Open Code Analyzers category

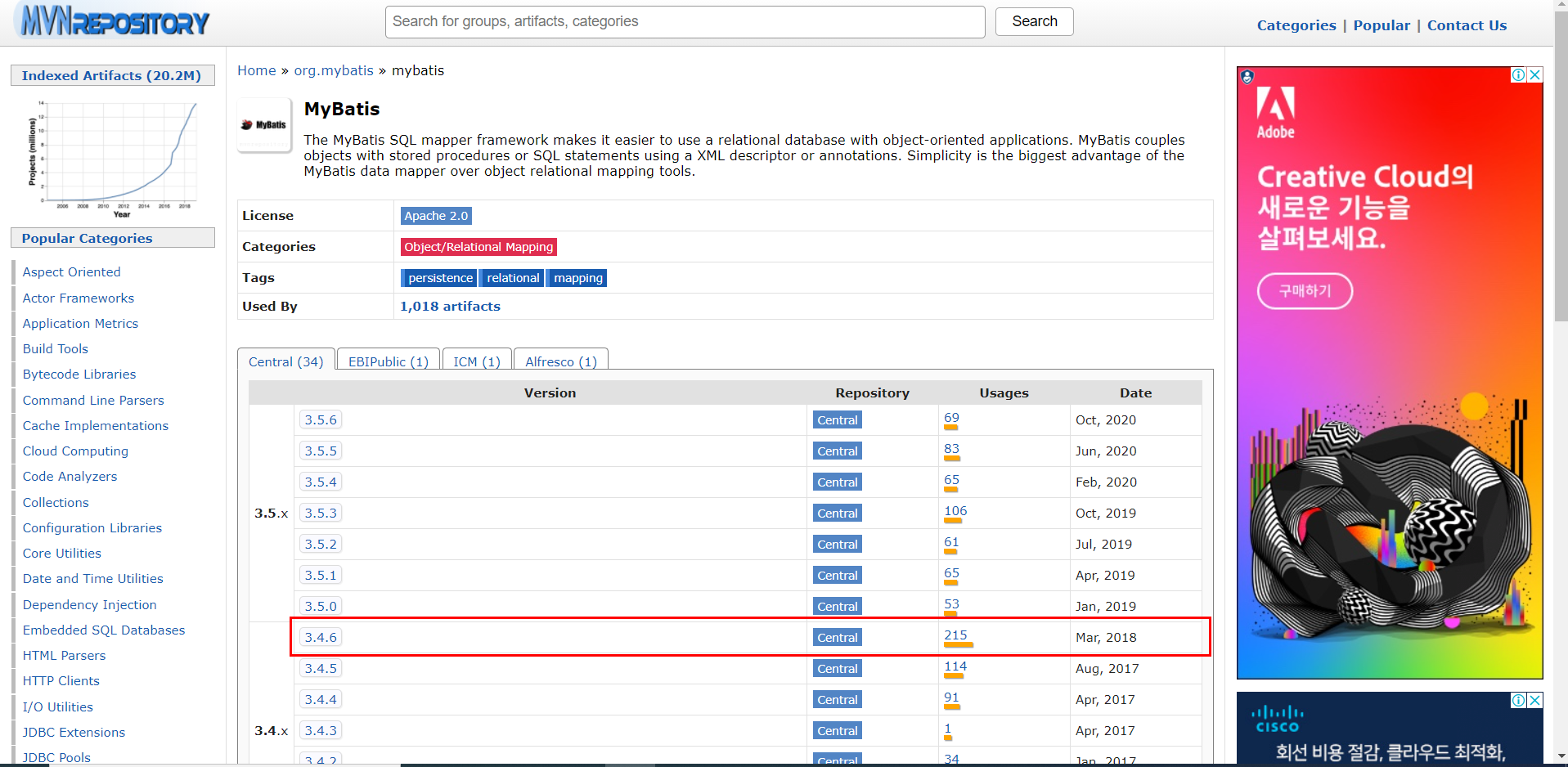click(70, 477)
